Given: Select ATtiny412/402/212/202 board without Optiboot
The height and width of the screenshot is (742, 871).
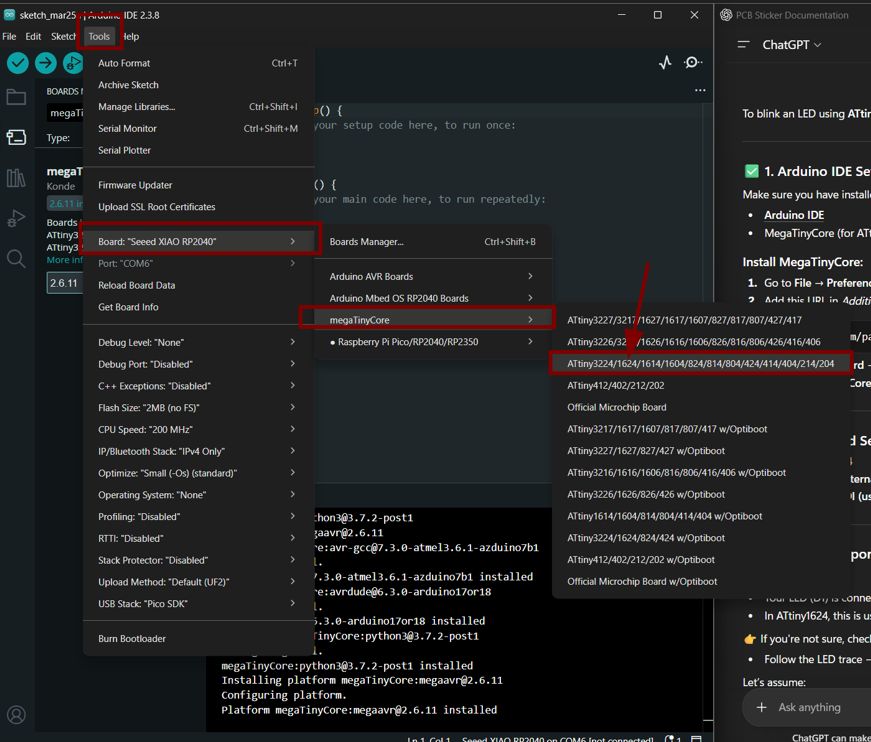Looking at the screenshot, I should point(700,385).
